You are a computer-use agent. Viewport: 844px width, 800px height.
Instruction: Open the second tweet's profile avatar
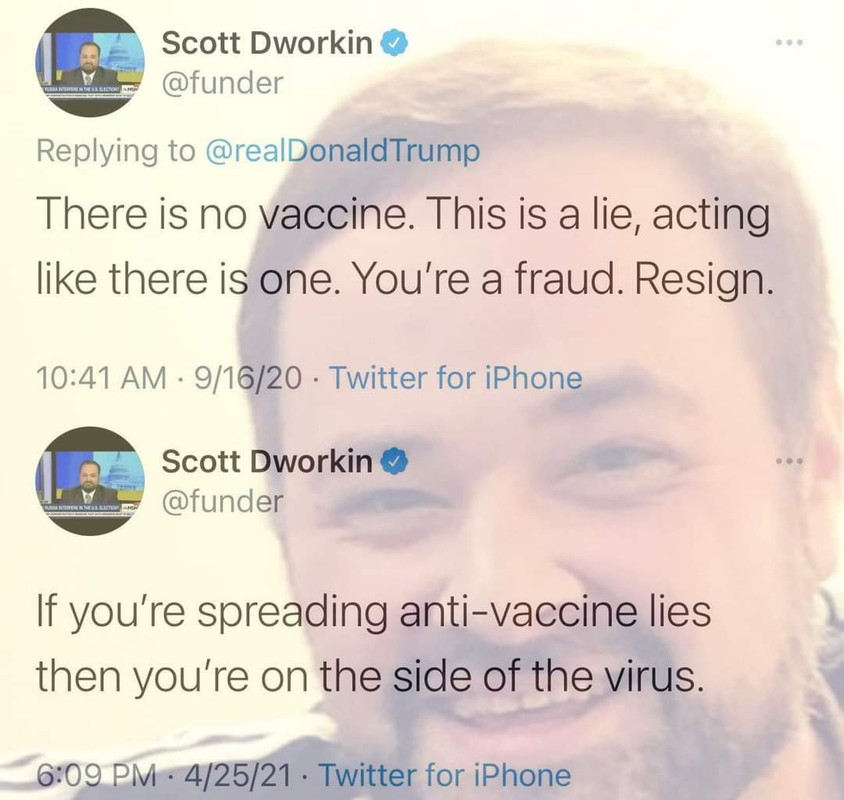tap(90, 481)
